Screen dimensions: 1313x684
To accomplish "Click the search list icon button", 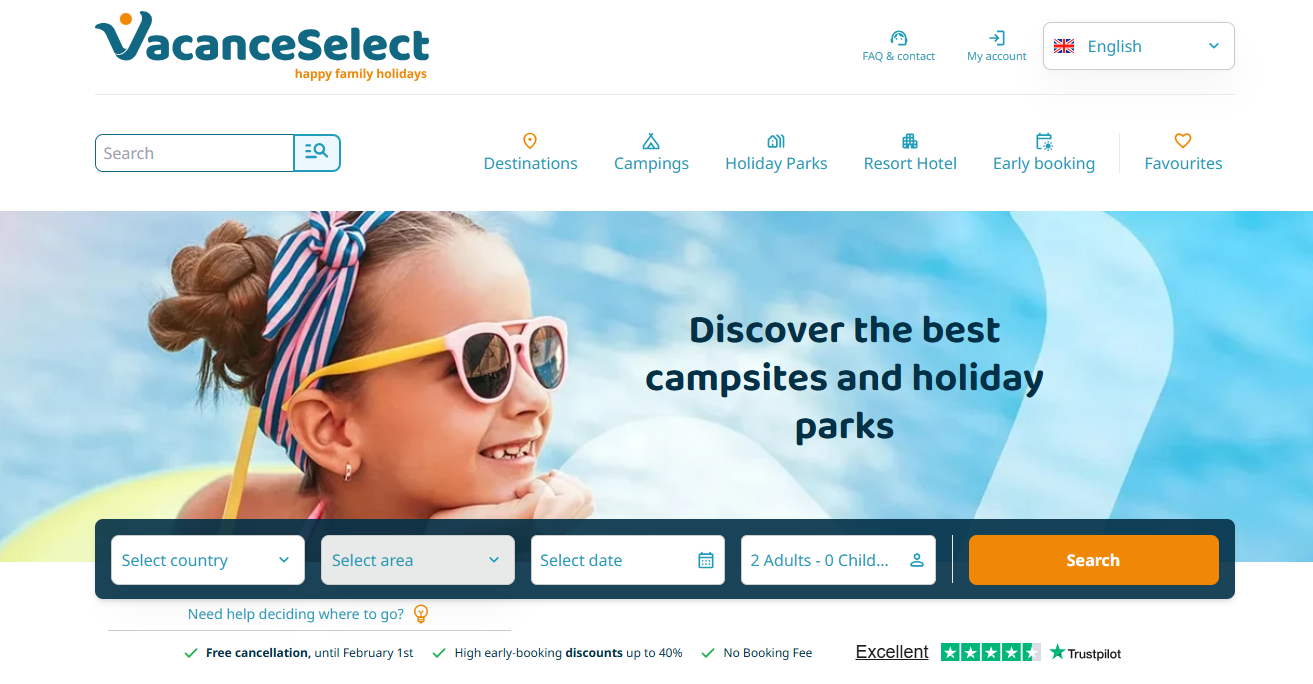I will click(317, 153).
